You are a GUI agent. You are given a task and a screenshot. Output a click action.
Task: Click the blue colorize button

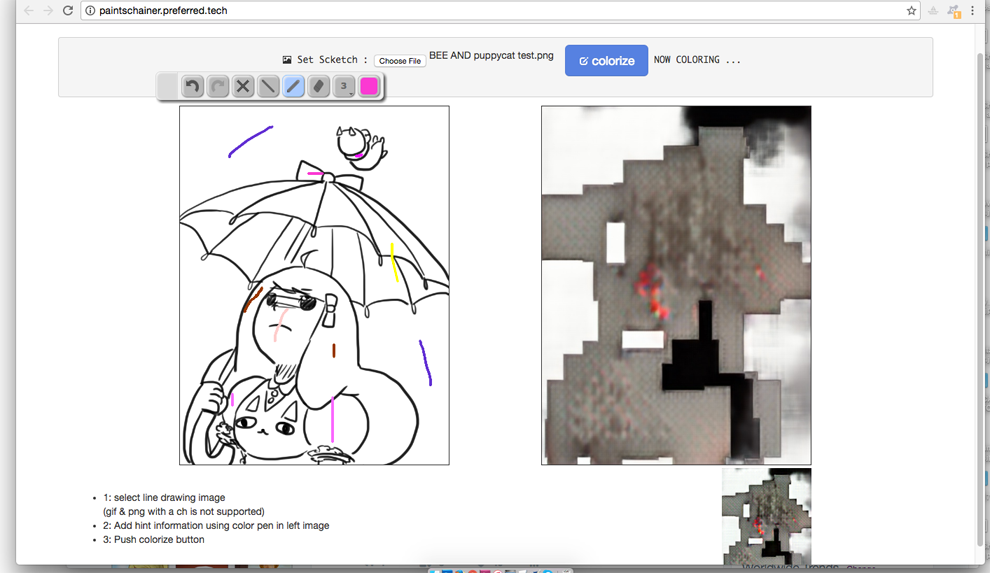pos(606,61)
